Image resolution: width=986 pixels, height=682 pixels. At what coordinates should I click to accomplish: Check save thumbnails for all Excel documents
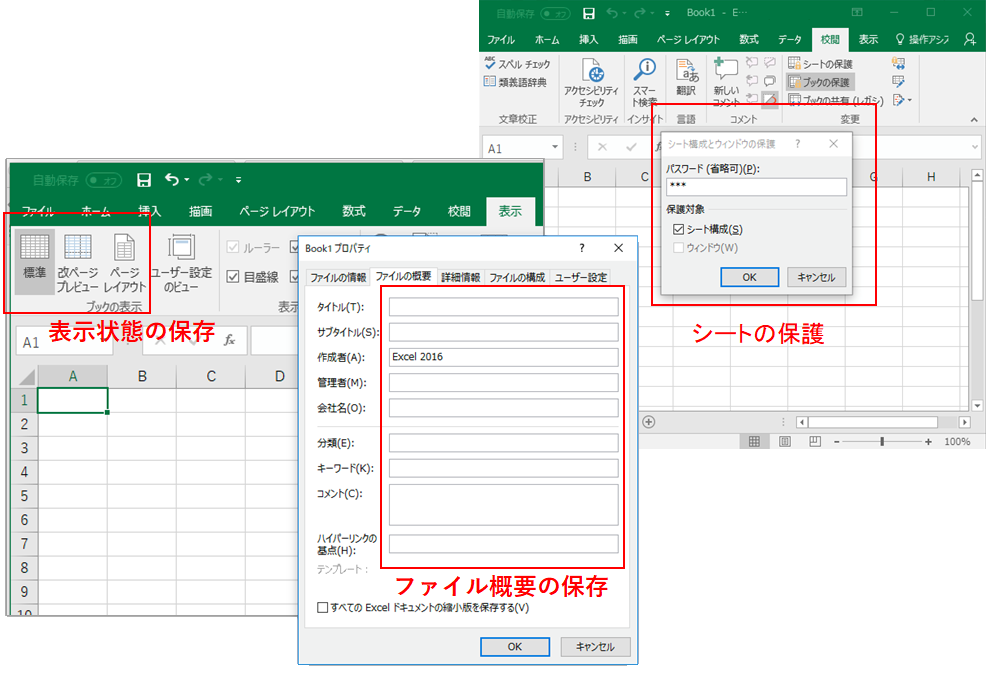[x=323, y=608]
